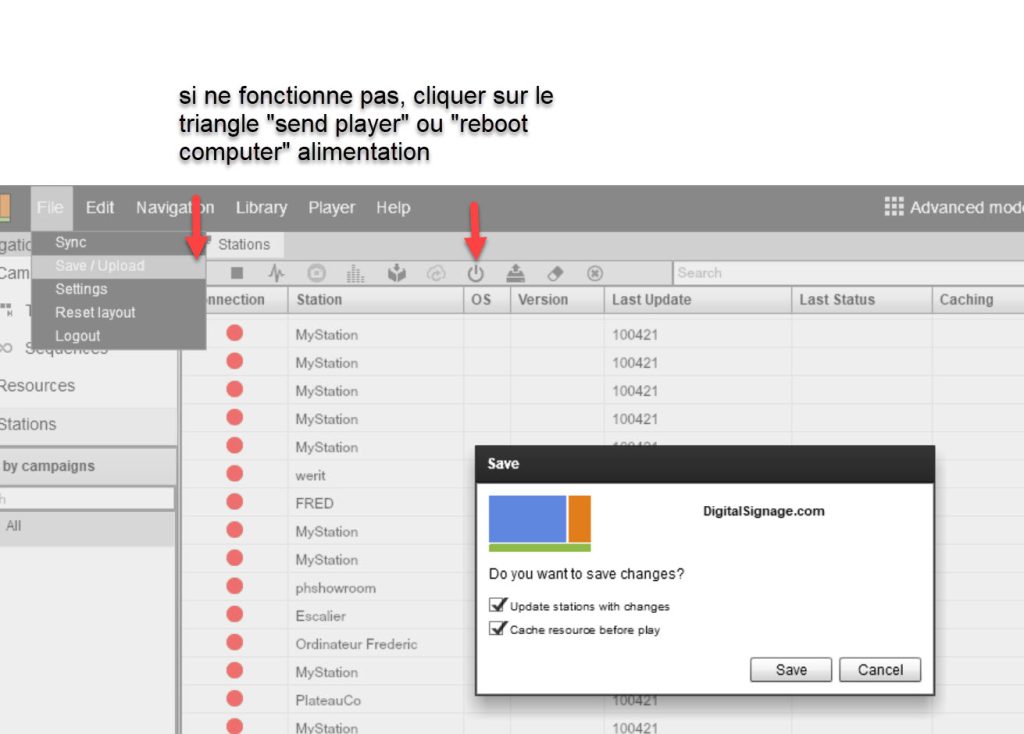The width and height of the screenshot is (1024, 734).
Task: Select the FRED station row
Action: (x=314, y=503)
